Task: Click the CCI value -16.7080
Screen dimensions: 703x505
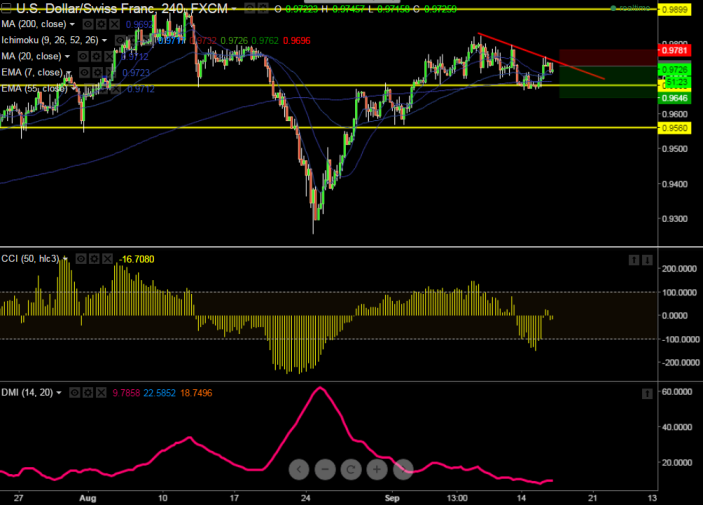Action: pyautogui.click(x=136, y=259)
